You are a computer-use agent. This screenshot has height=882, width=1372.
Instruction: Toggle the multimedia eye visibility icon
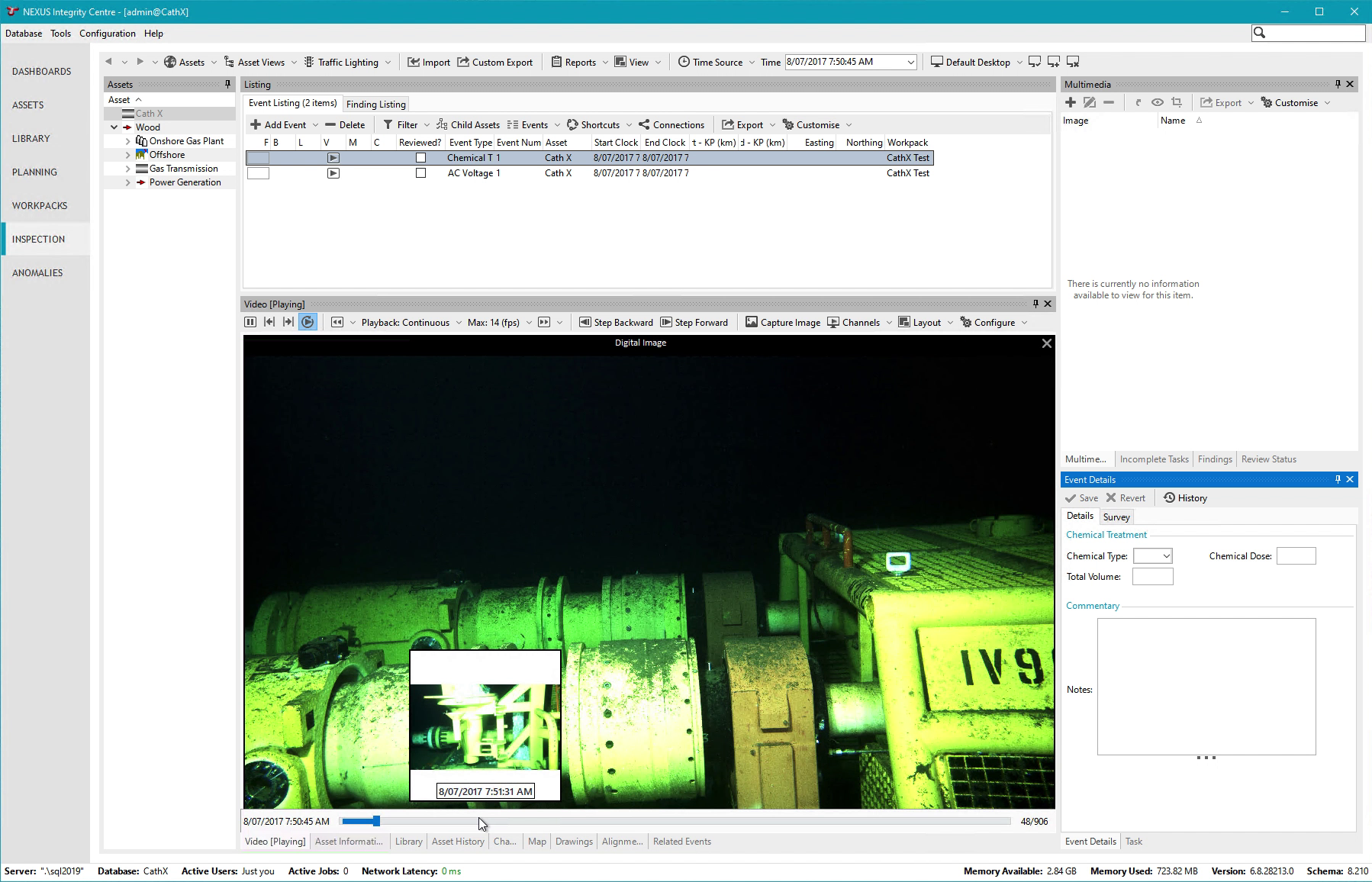(x=1158, y=103)
